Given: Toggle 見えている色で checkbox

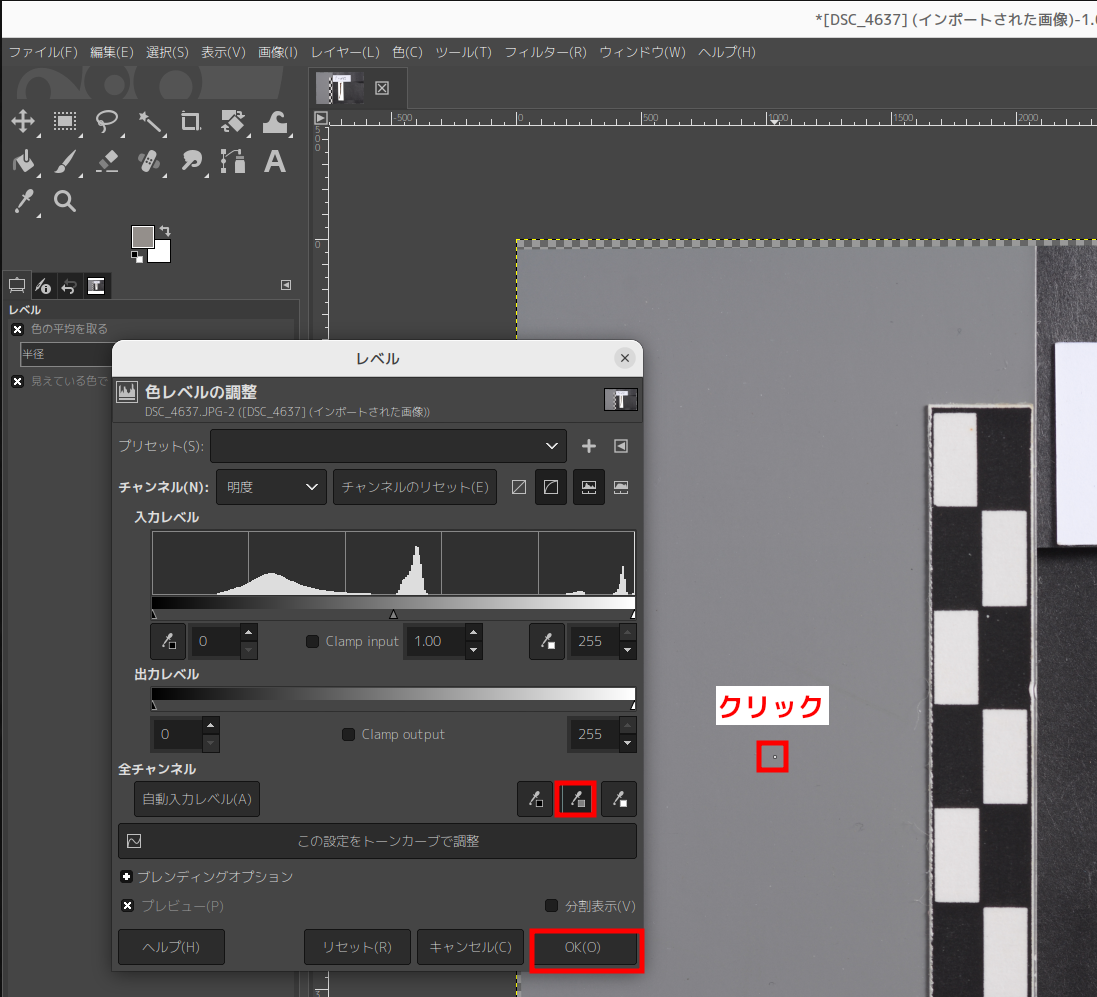Looking at the screenshot, I should pos(17,381).
